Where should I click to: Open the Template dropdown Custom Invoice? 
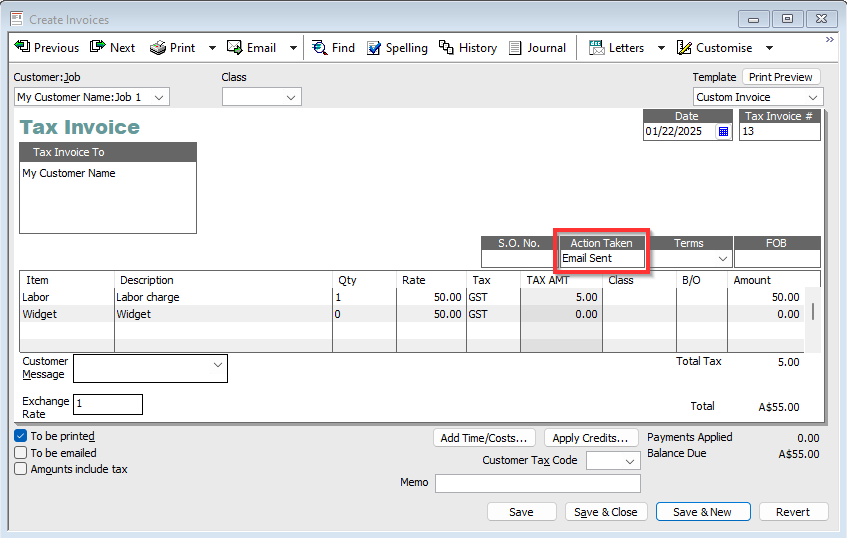(812, 97)
